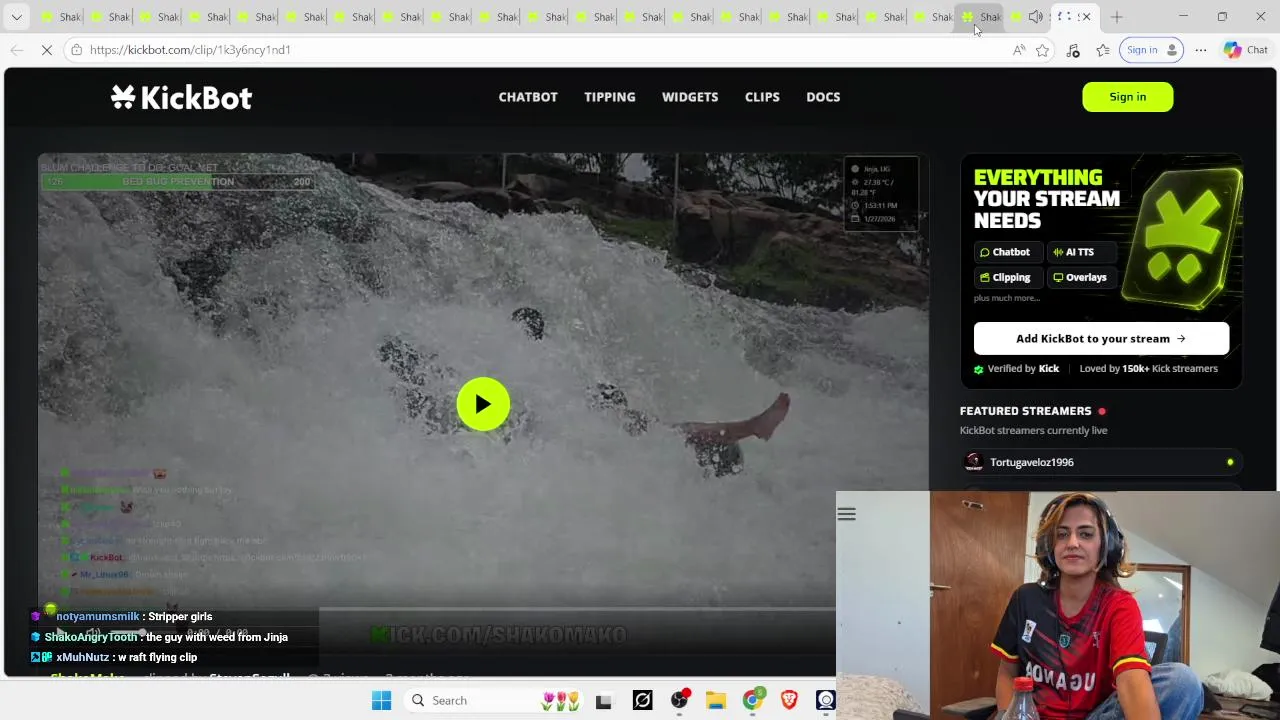Click the media control music icon
1280x720 pixels.
[1073, 50]
